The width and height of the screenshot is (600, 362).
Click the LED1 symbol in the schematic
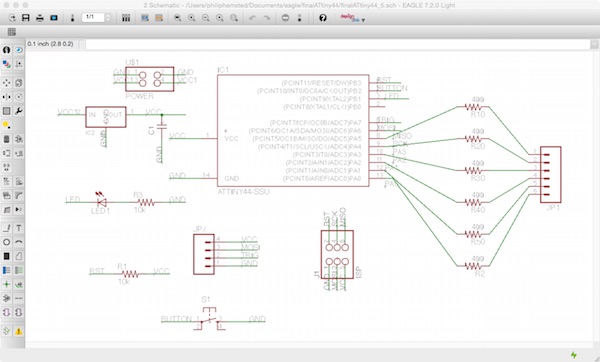101,202
